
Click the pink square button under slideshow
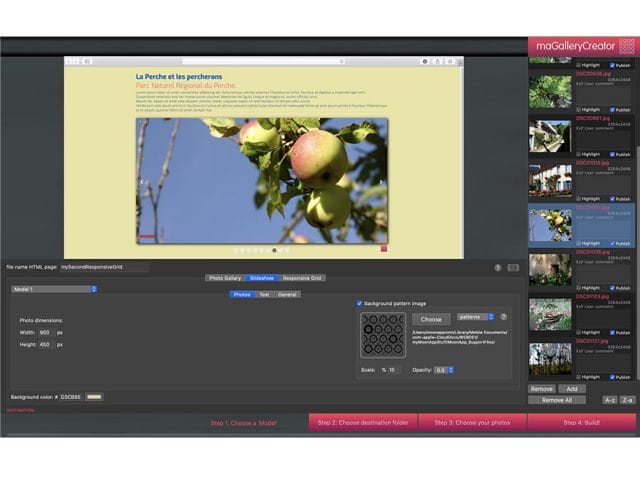click(x=382, y=248)
